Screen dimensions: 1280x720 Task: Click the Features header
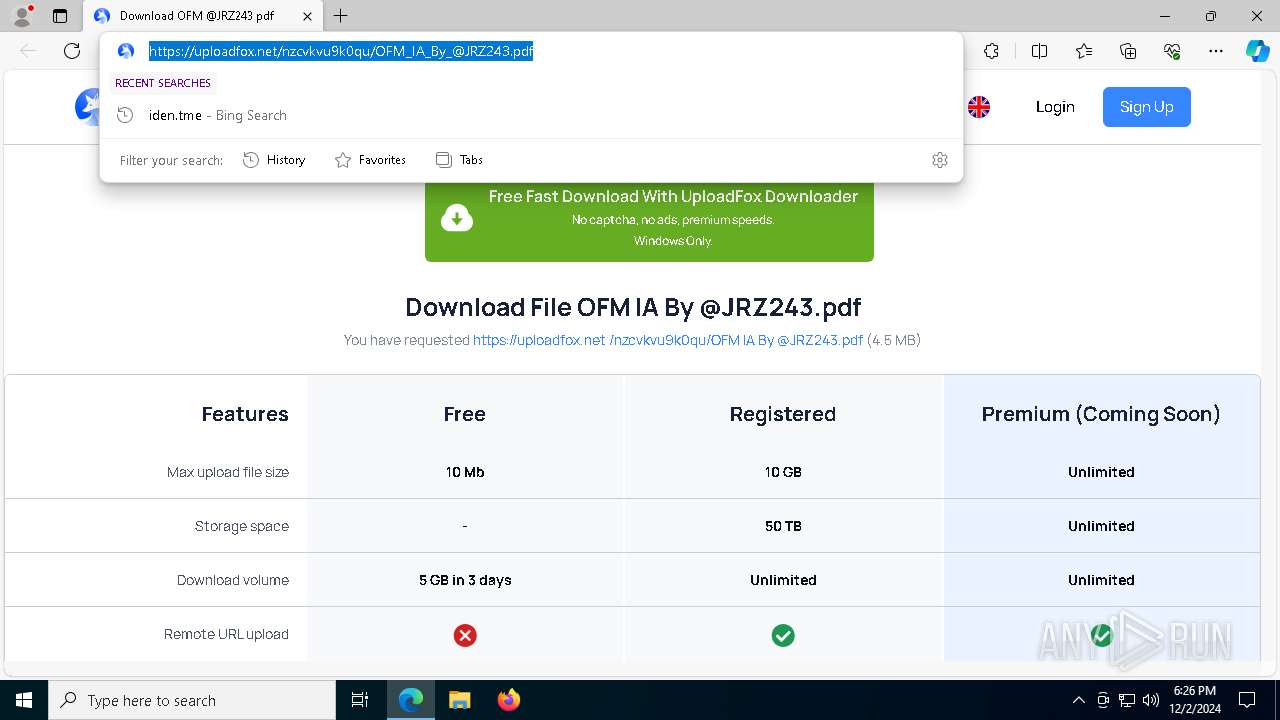pyautogui.click(x=245, y=414)
